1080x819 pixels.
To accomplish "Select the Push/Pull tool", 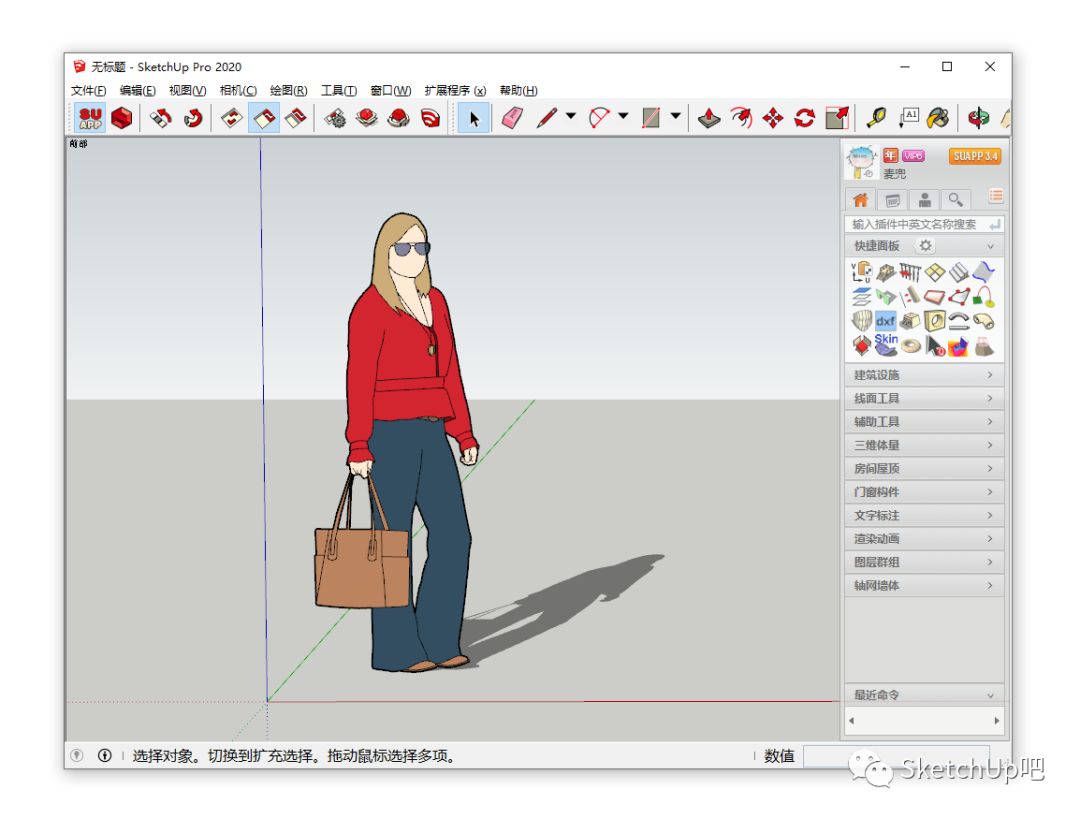I will 709,118.
